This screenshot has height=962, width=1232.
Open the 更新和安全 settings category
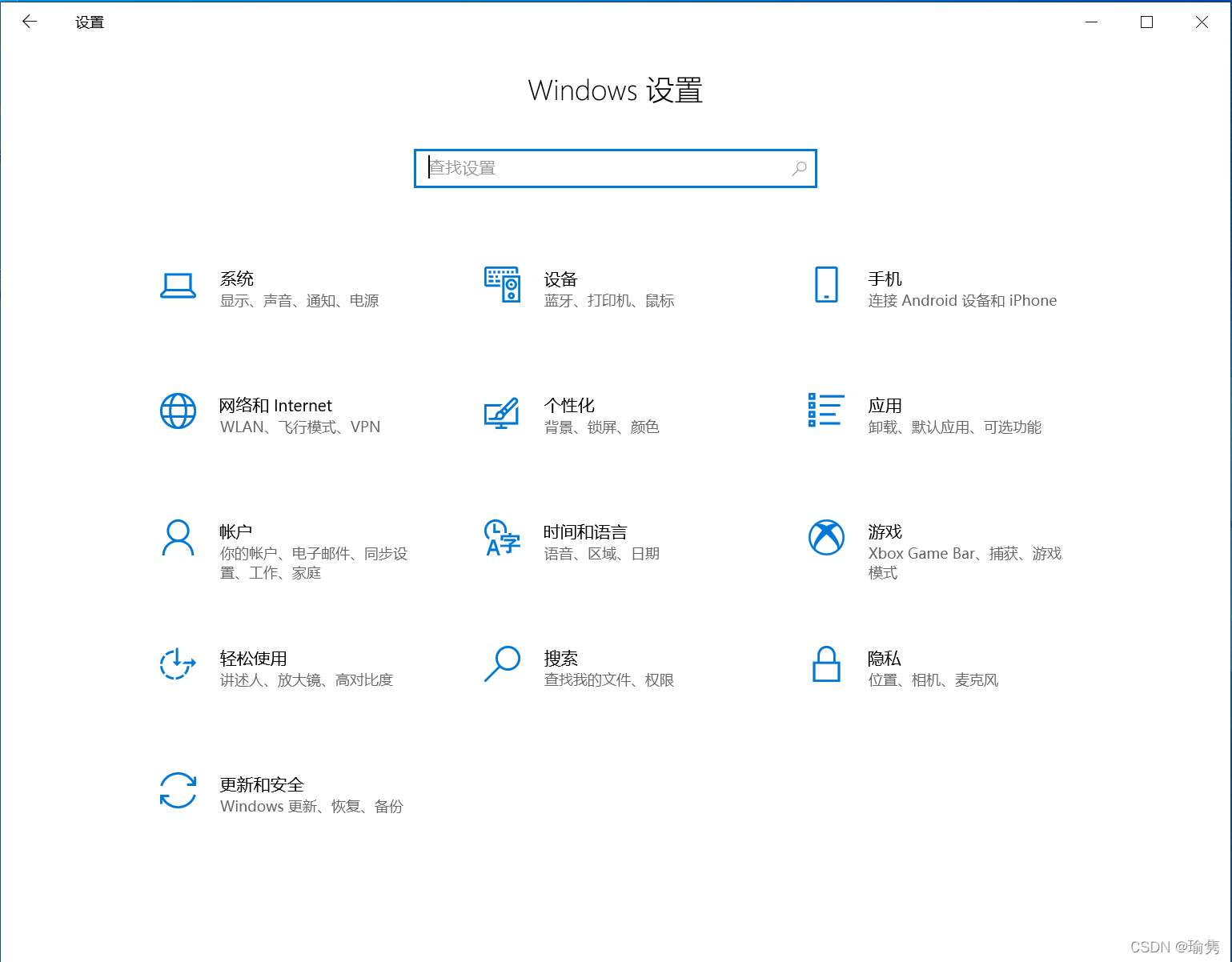pos(282,795)
